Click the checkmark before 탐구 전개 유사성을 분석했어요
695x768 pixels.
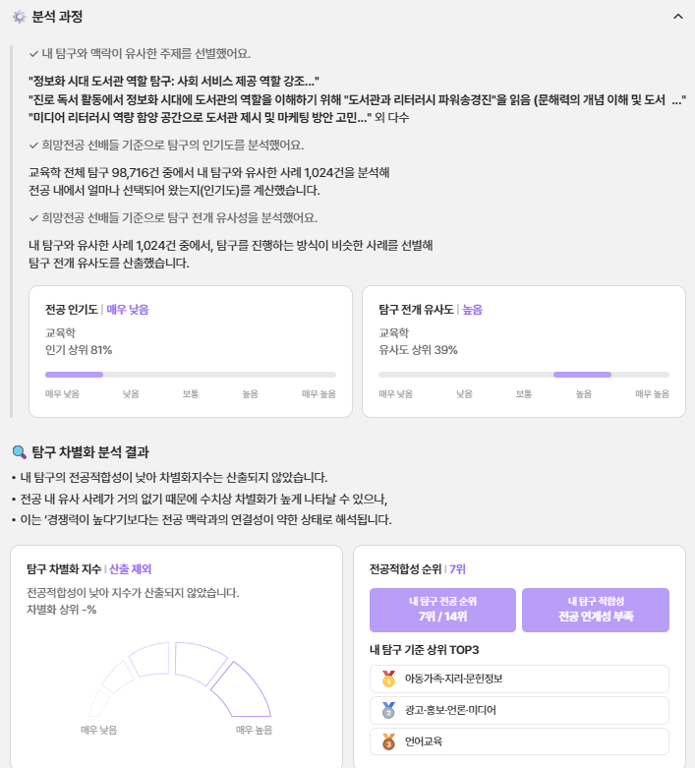34,218
